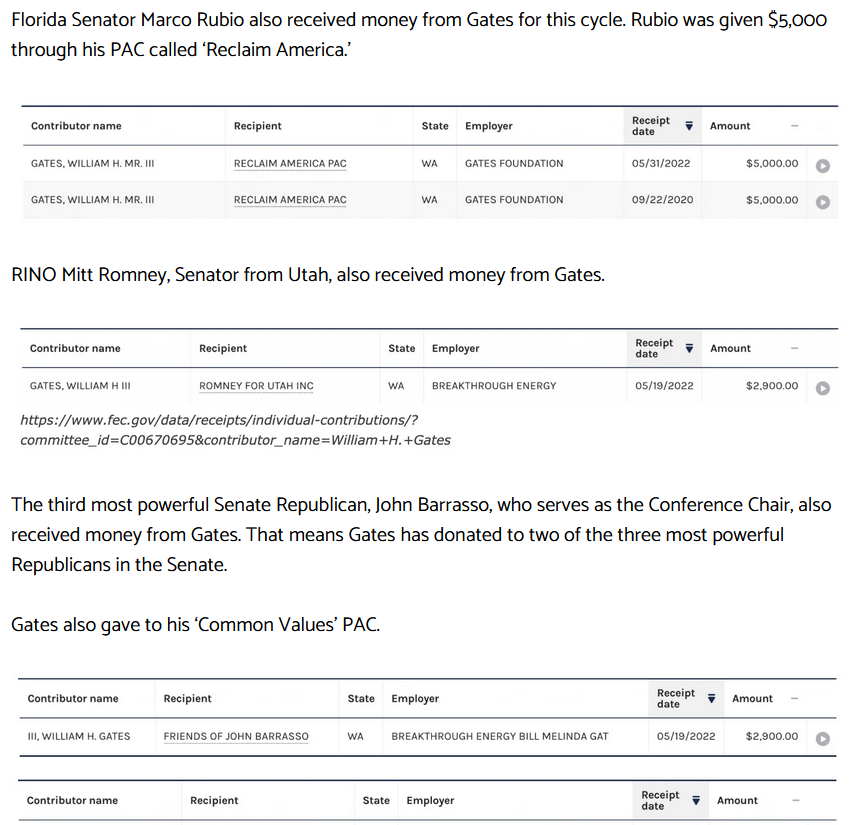Toggle the Receipt date sort arrow in the bottom table
Screen dimensions: 866x825
click(x=697, y=801)
